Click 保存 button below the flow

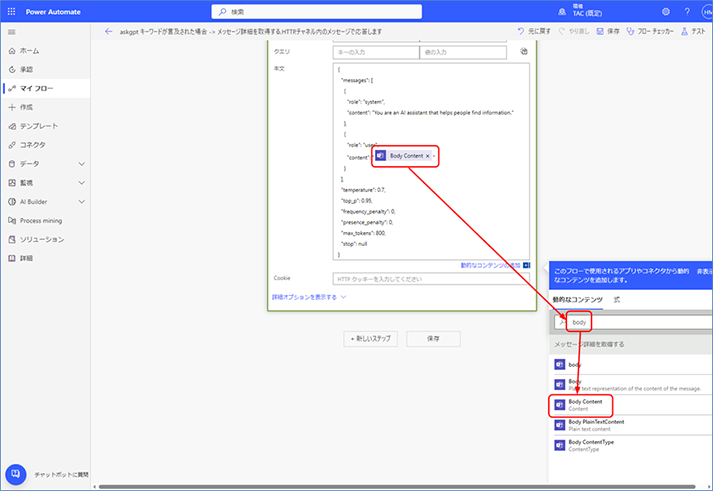pyautogui.click(x=433, y=339)
